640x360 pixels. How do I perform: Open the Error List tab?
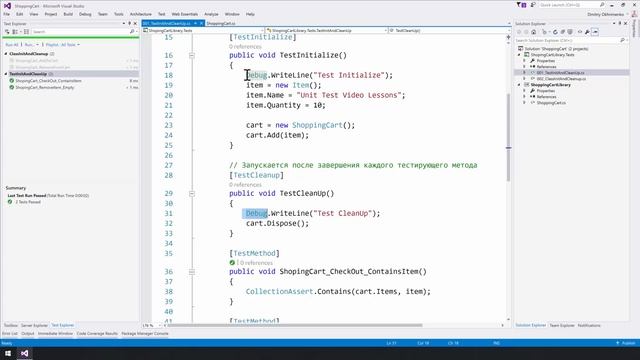10,333
